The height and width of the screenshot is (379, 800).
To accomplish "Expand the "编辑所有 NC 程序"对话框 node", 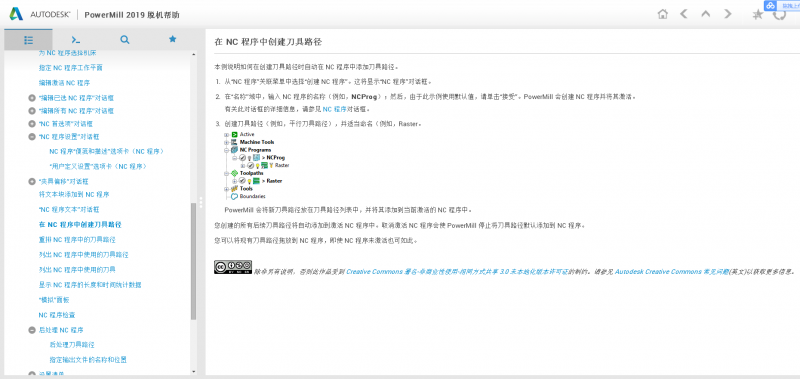I will pyautogui.click(x=32, y=111).
